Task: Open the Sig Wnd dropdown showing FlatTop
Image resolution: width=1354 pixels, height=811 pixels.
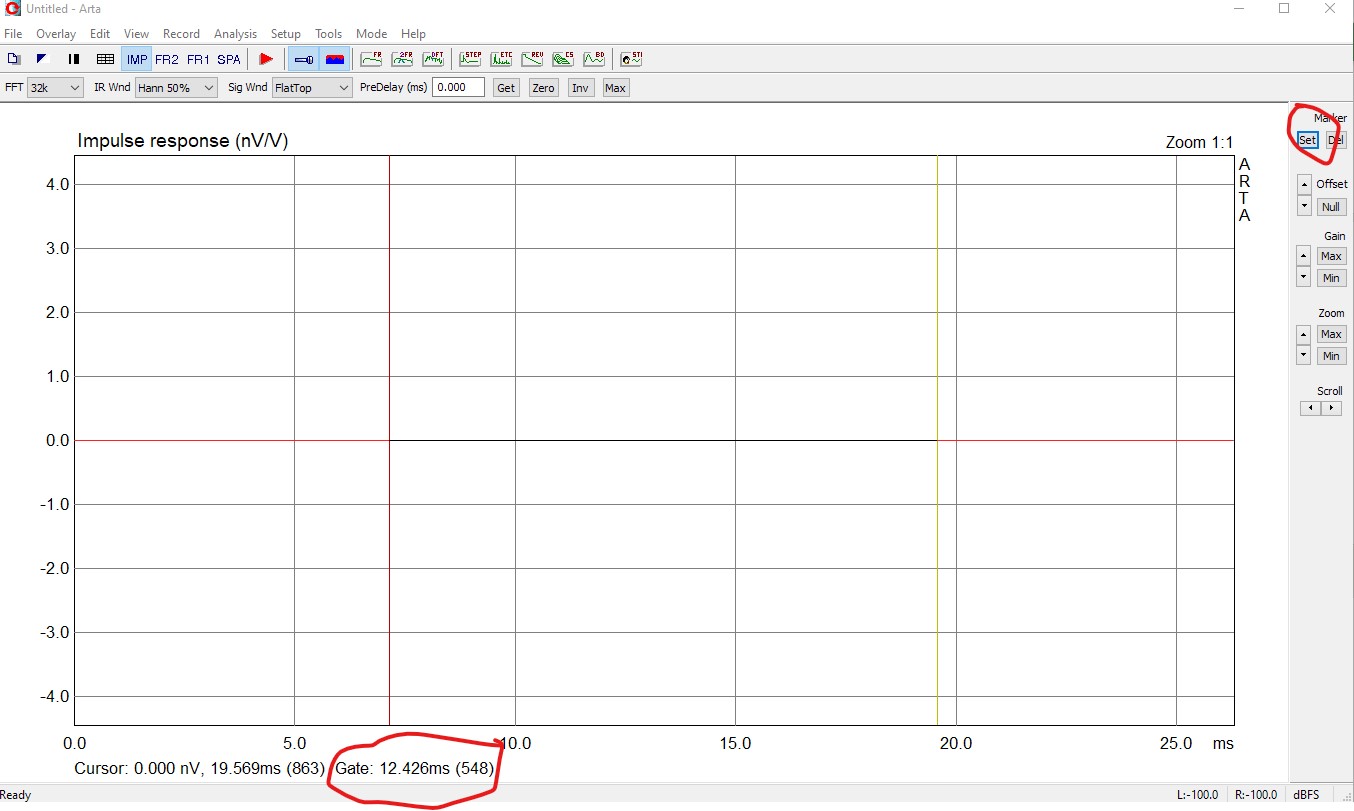Action: tap(312, 88)
